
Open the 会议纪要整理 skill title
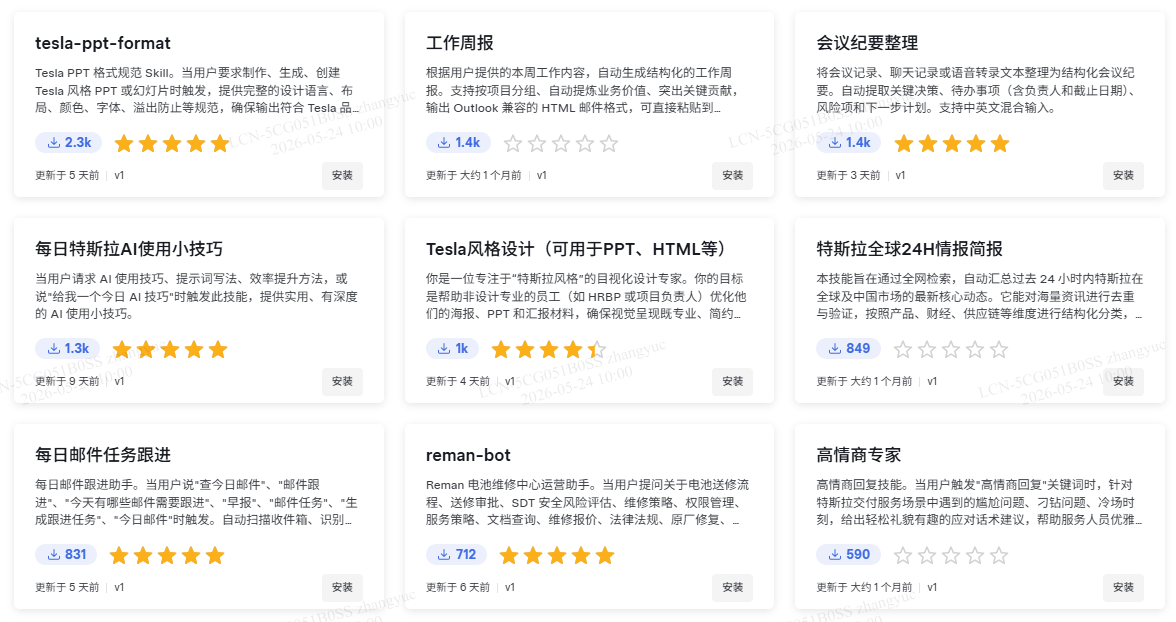click(x=867, y=44)
